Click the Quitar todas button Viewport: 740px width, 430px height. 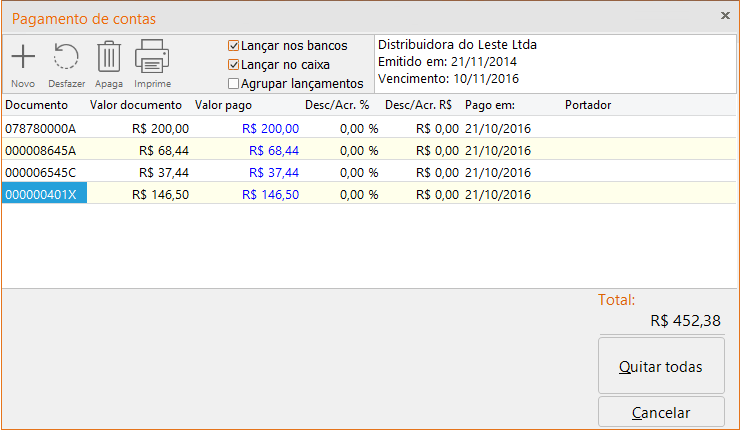pyautogui.click(x=661, y=366)
